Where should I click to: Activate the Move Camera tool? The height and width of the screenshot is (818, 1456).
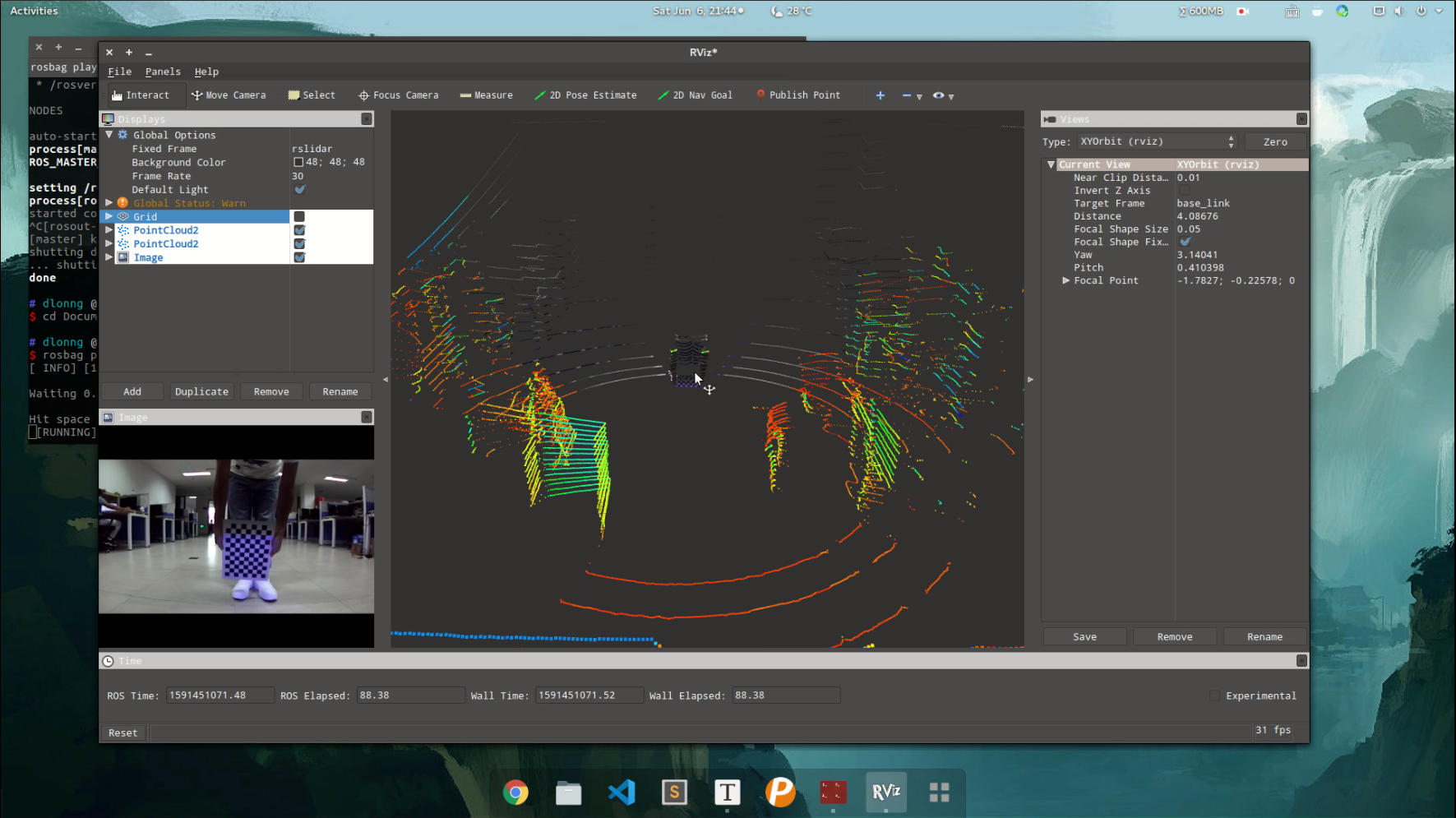(x=229, y=95)
